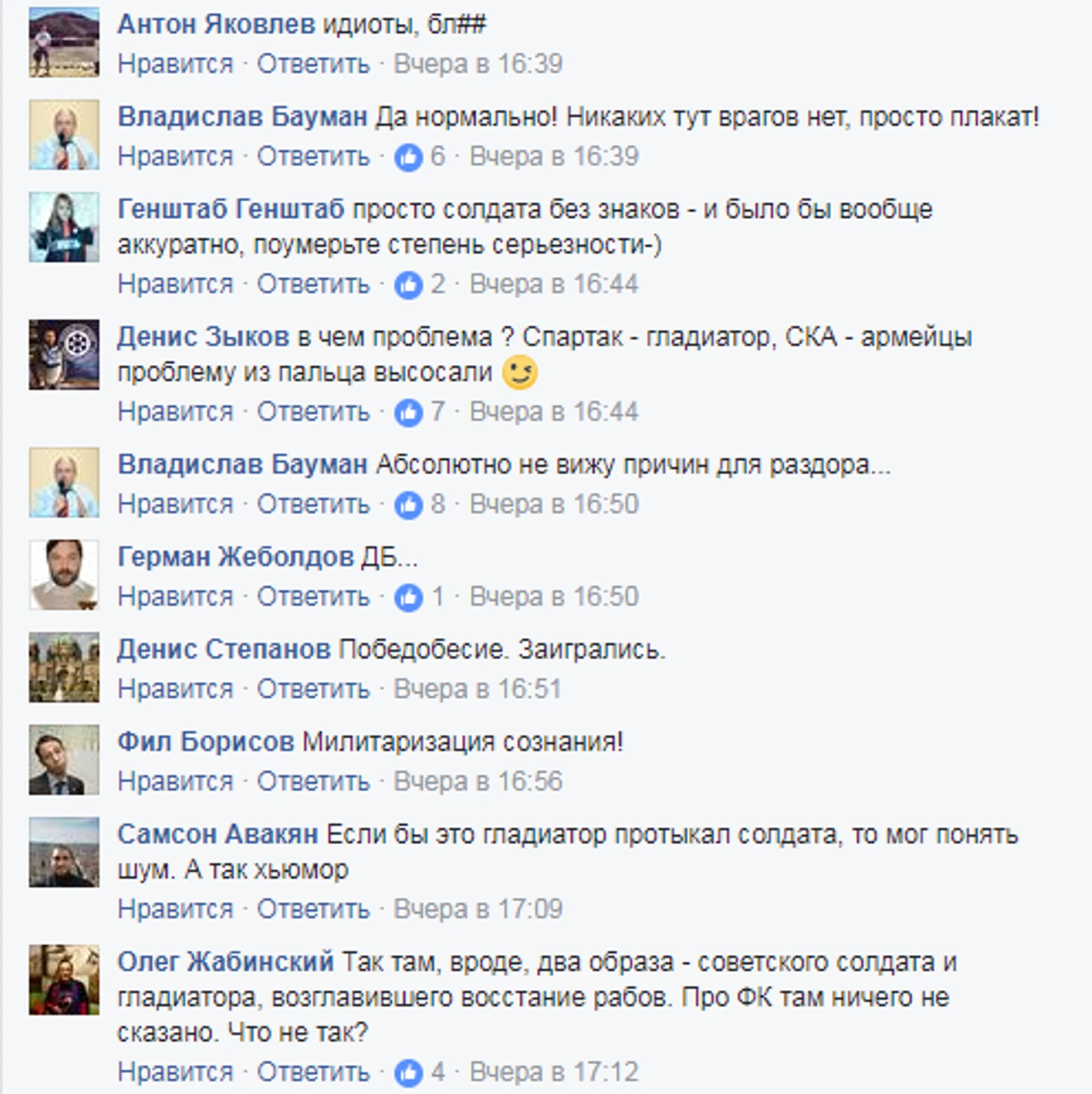This screenshot has height=1094, width=1092.
Task: Open Денис Зыков's avatar thumbnail
Action: click(64, 355)
